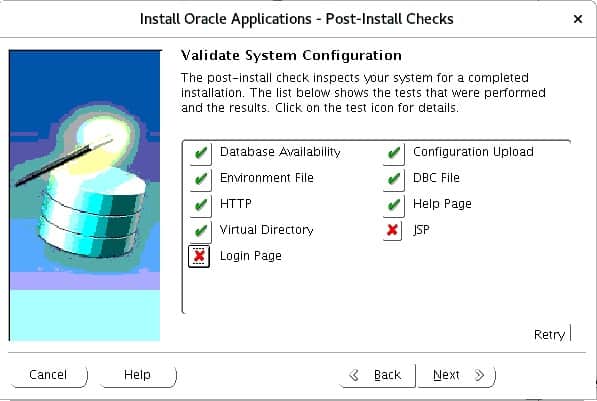
Task: Show DBC File test result icon
Action: coord(394,179)
